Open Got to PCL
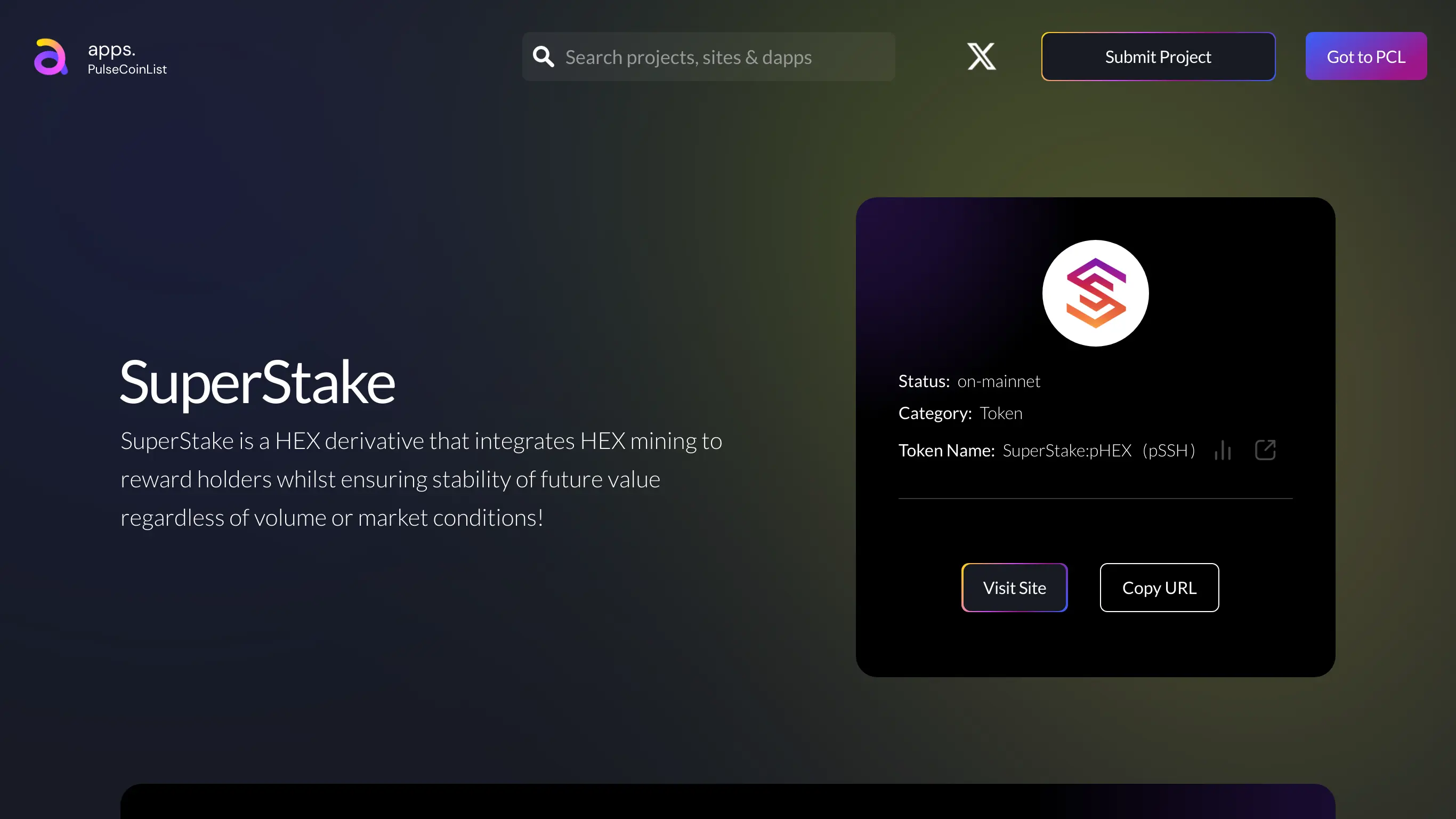Viewport: 1456px width, 819px height. coord(1366,56)
